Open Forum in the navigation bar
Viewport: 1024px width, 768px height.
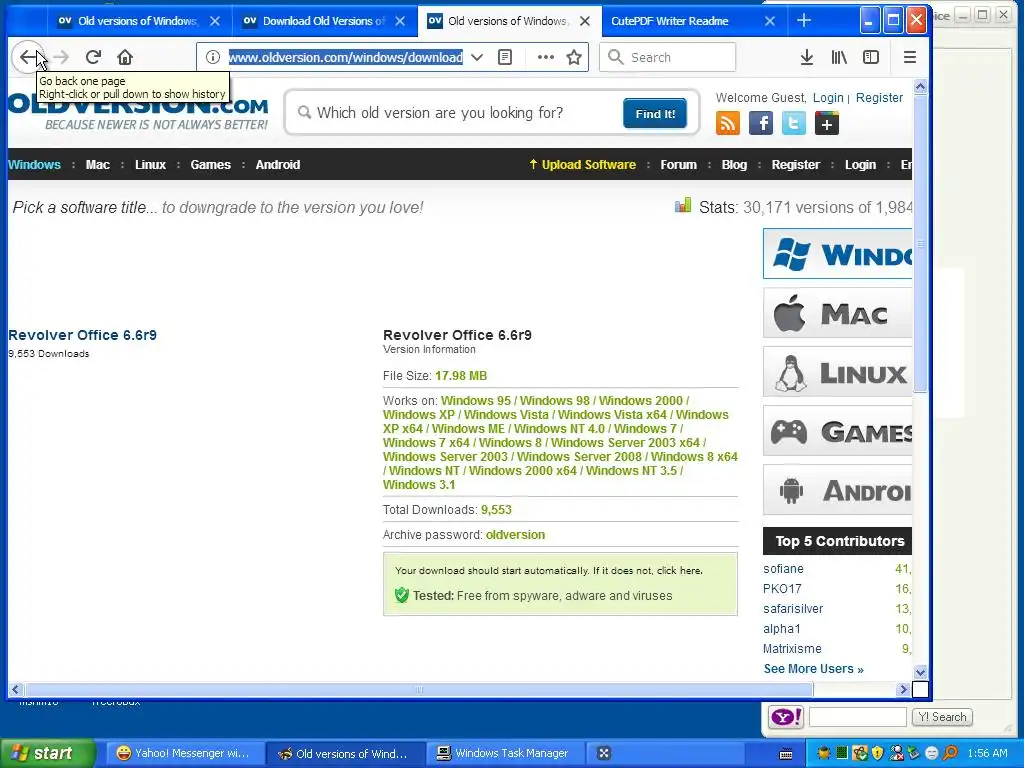[678, 165]
